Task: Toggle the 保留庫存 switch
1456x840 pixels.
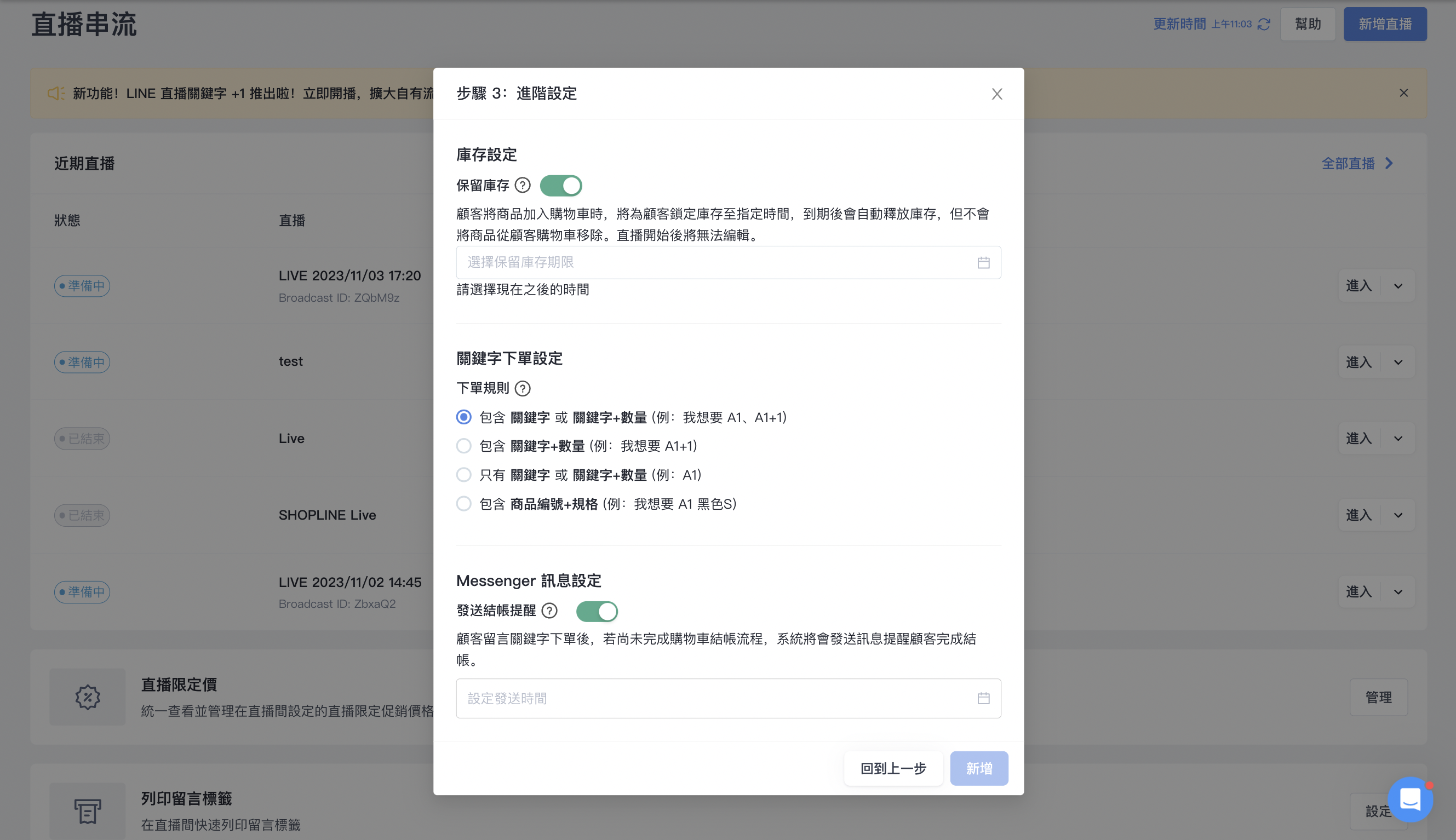Action: (x=560, y=186)
